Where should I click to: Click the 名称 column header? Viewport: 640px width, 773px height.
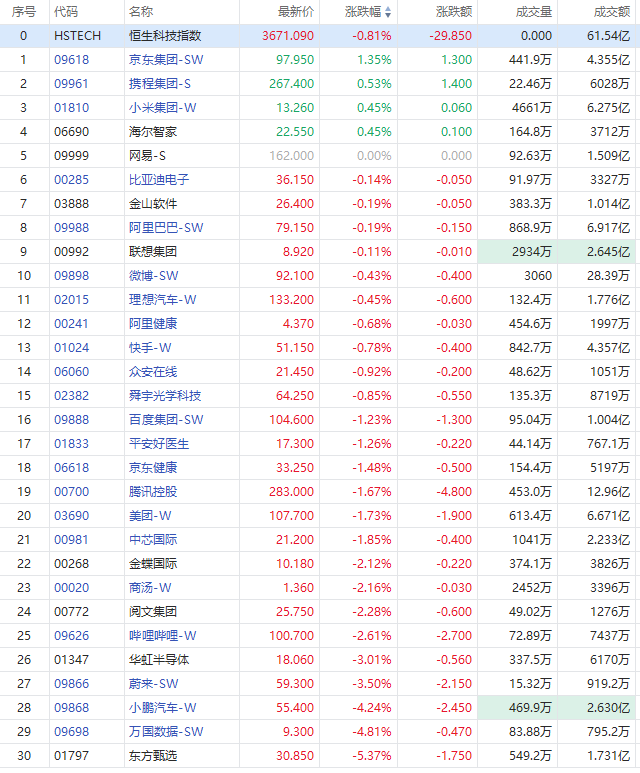click(x=141, y=12)
